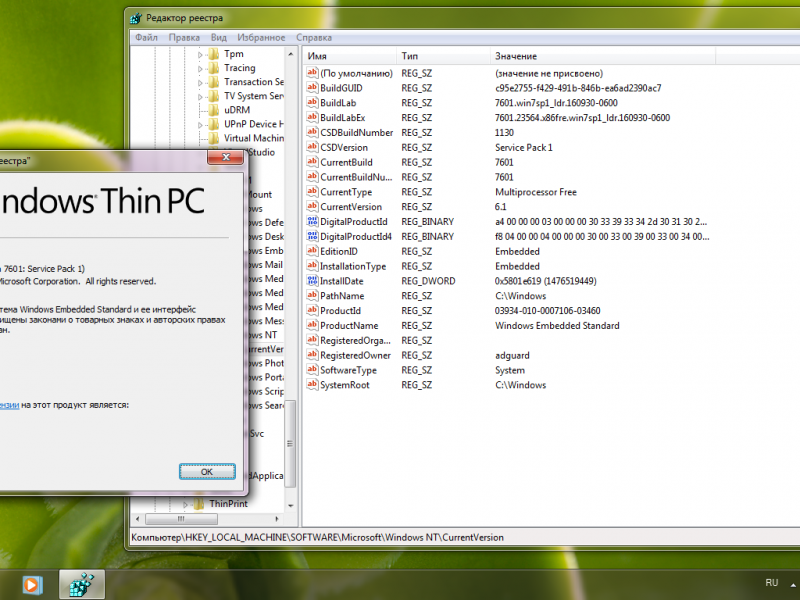
Task: Click the SoftwareType value icon
Action: click(x=312, y=370)
